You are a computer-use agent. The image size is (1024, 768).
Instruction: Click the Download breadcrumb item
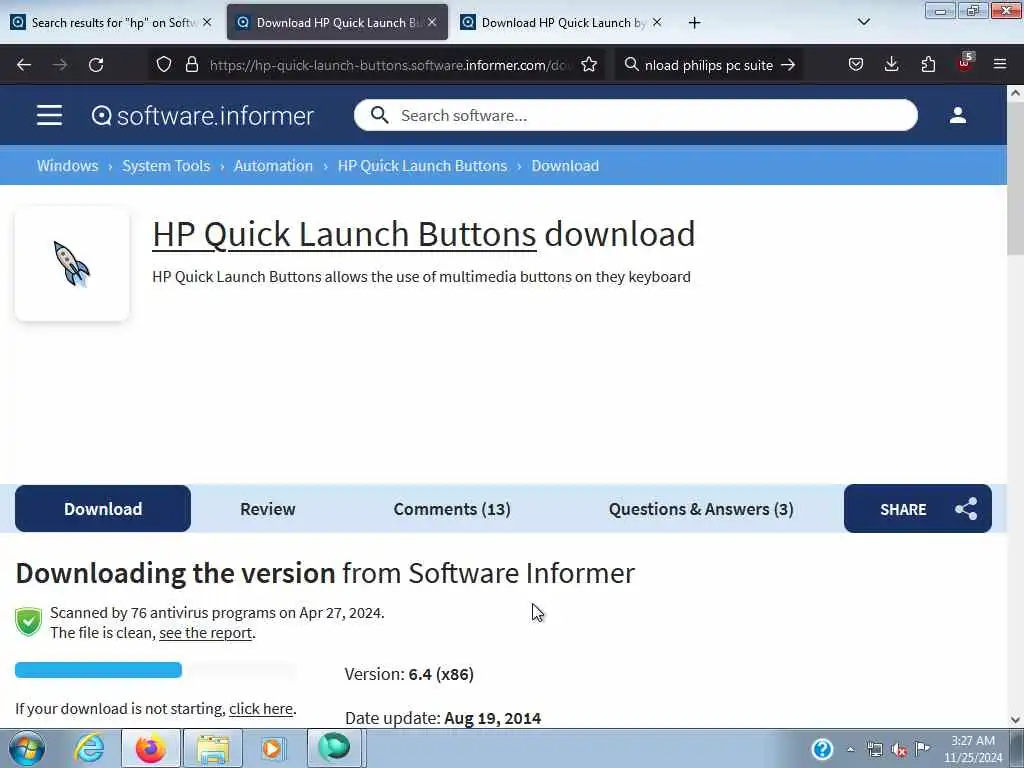[565, 166]
